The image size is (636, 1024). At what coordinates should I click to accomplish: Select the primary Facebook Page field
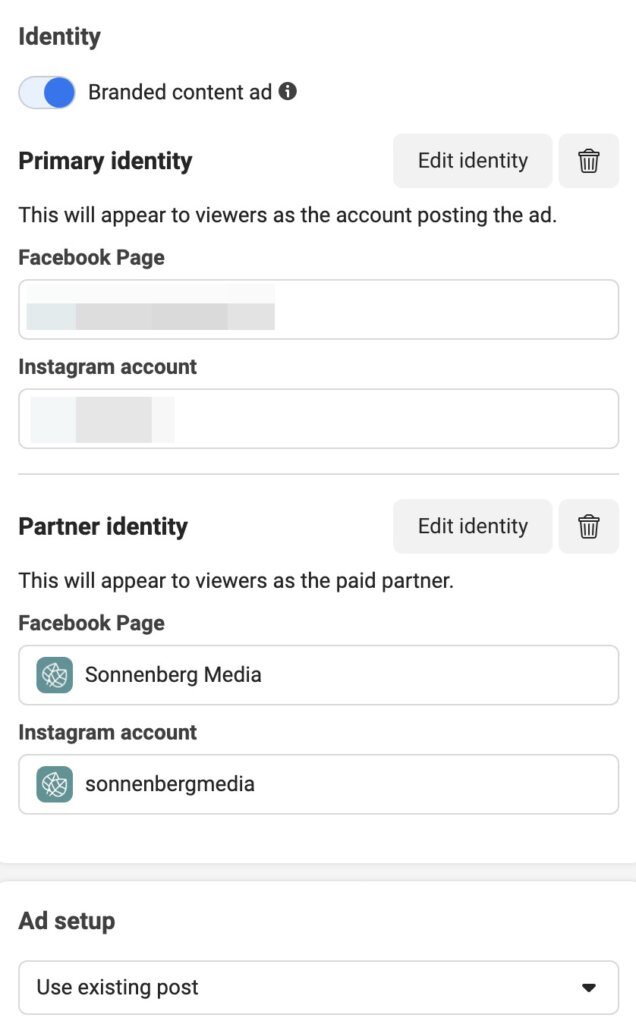tap(318, 310)
